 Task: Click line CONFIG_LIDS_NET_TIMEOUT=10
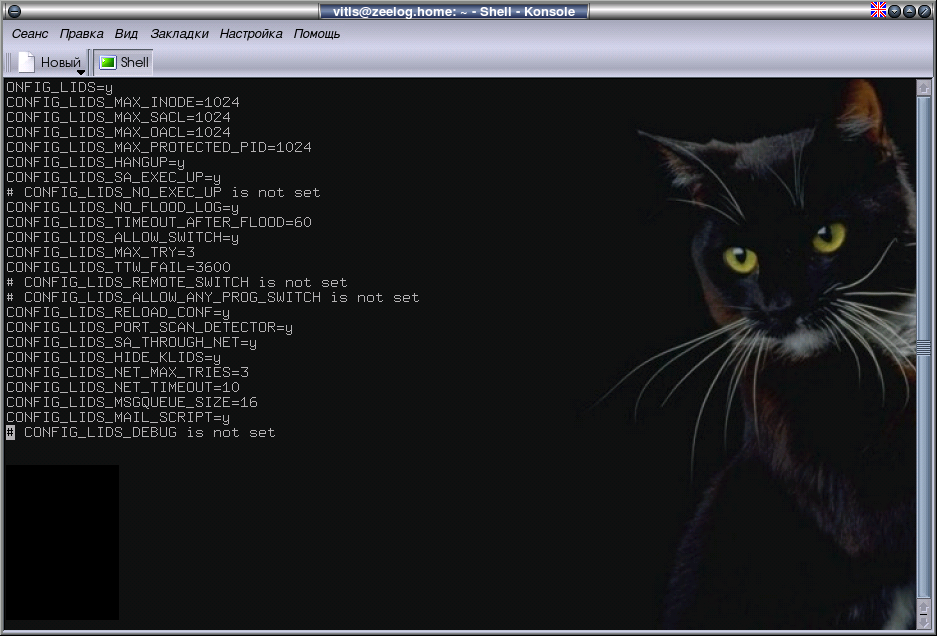(123, 387)
